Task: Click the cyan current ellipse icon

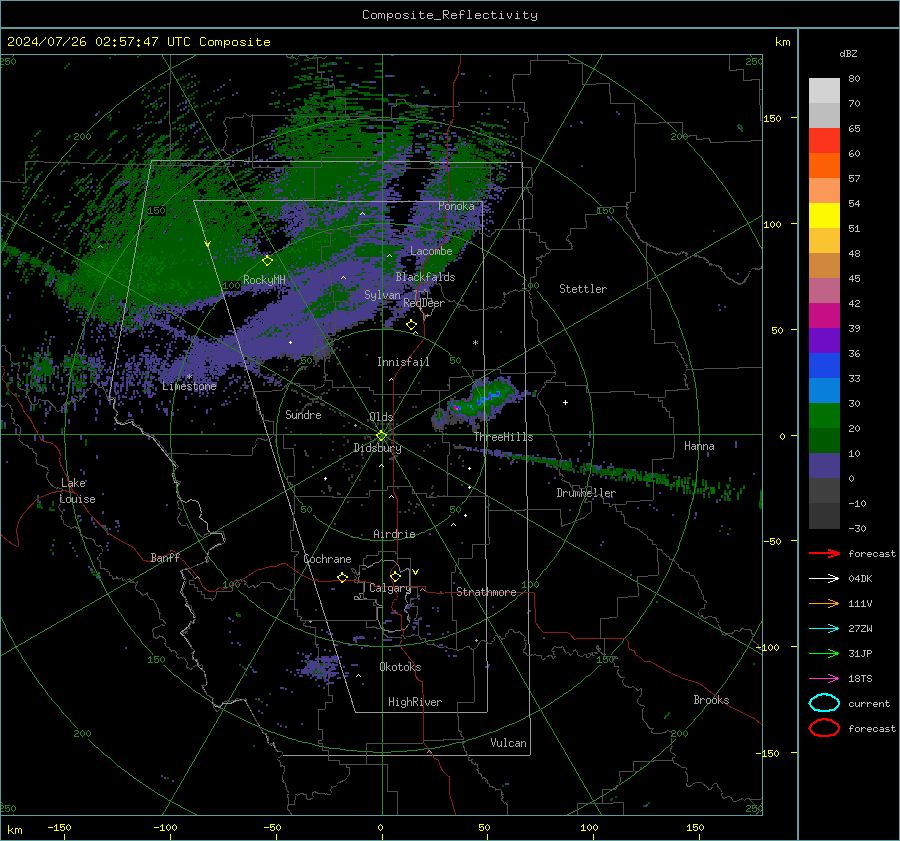Action: coord(824,703)
